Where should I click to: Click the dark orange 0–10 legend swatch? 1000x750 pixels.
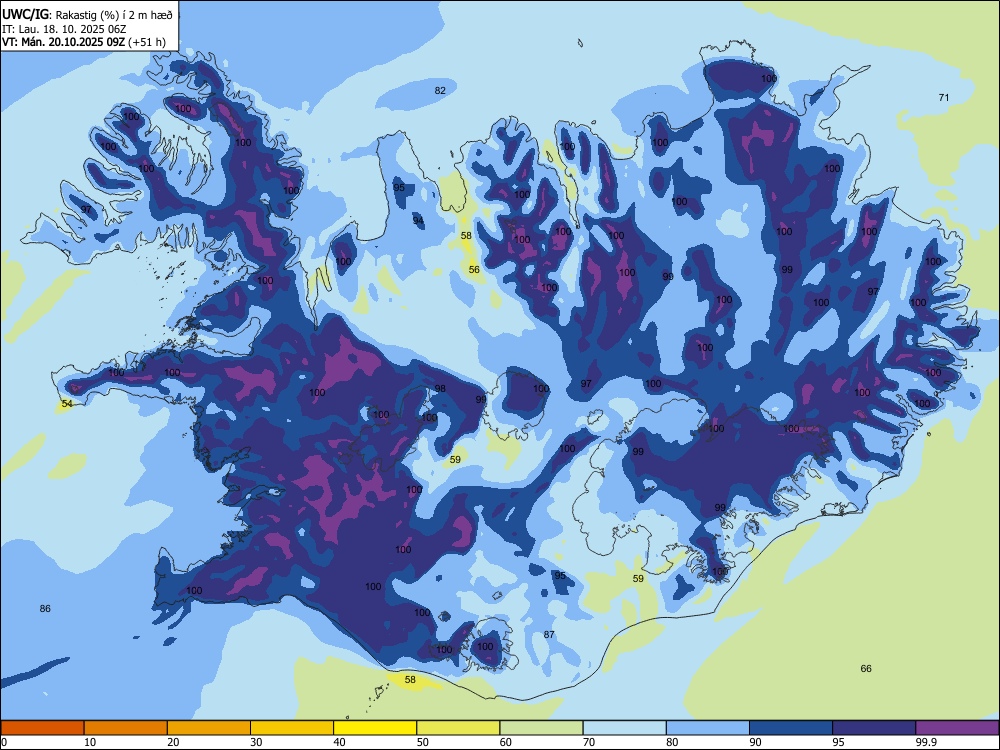pyautogui.click(x=42, y=728)
